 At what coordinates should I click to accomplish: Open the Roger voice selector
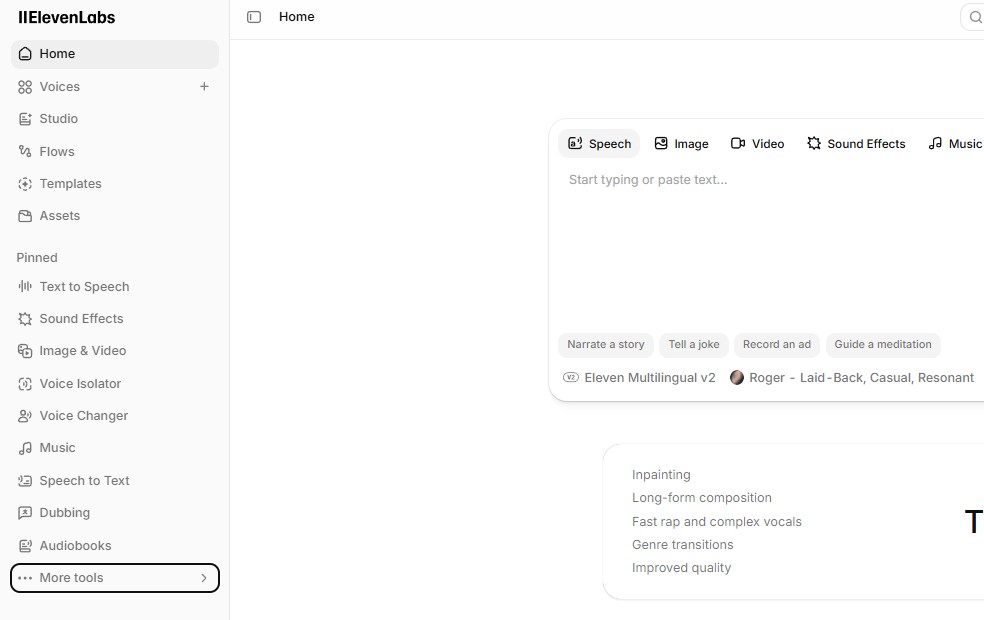click(852, 378)
